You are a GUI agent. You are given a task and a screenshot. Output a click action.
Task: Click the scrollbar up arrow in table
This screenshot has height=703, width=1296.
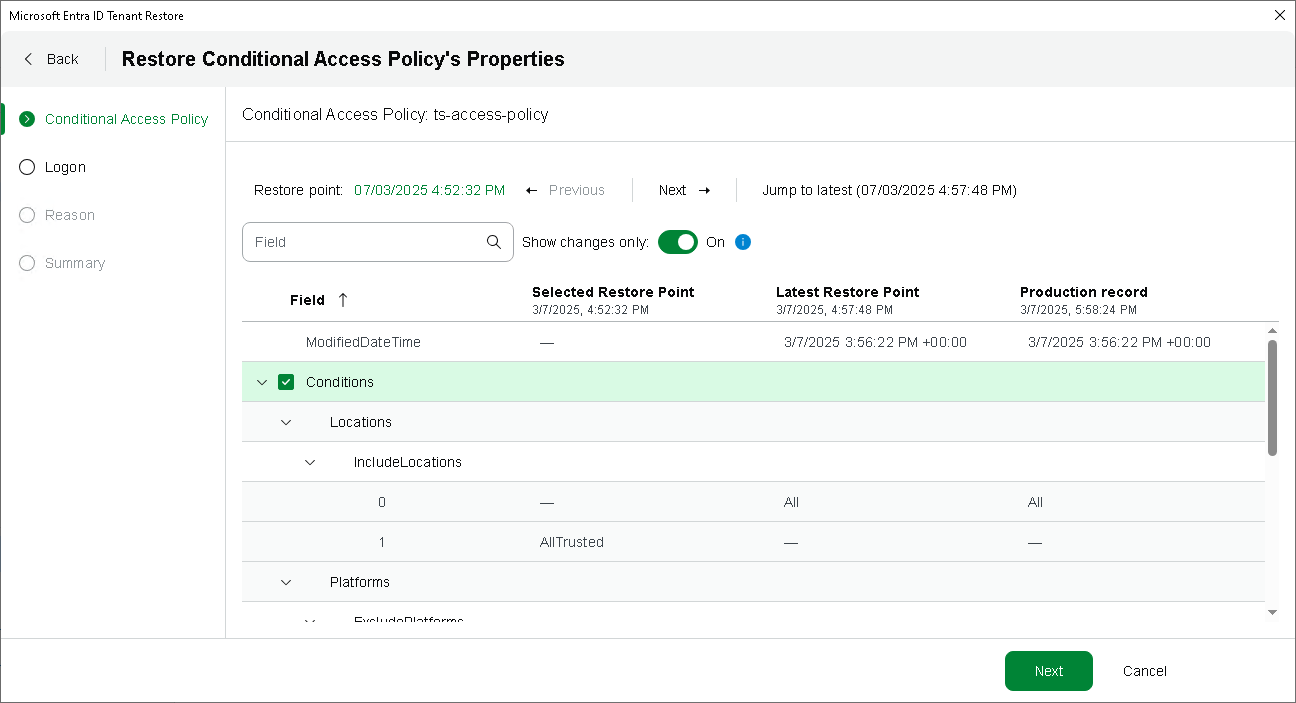click(1272, 331)
